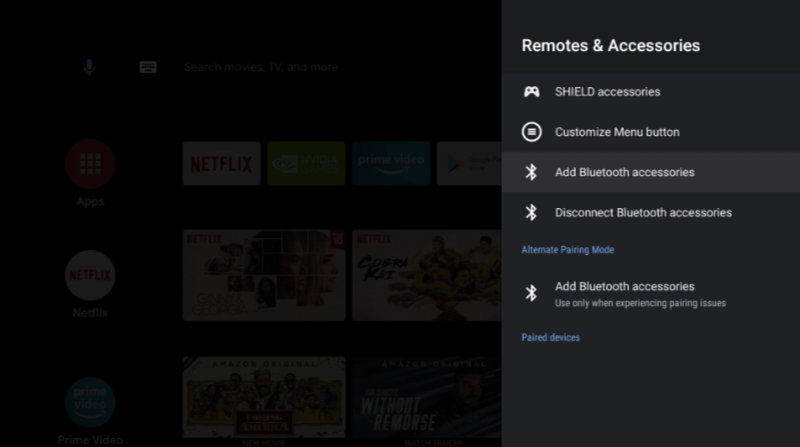Launch the NVIDIA Games app tile
The height and width of the screenshot is (447, 800).
306,163
